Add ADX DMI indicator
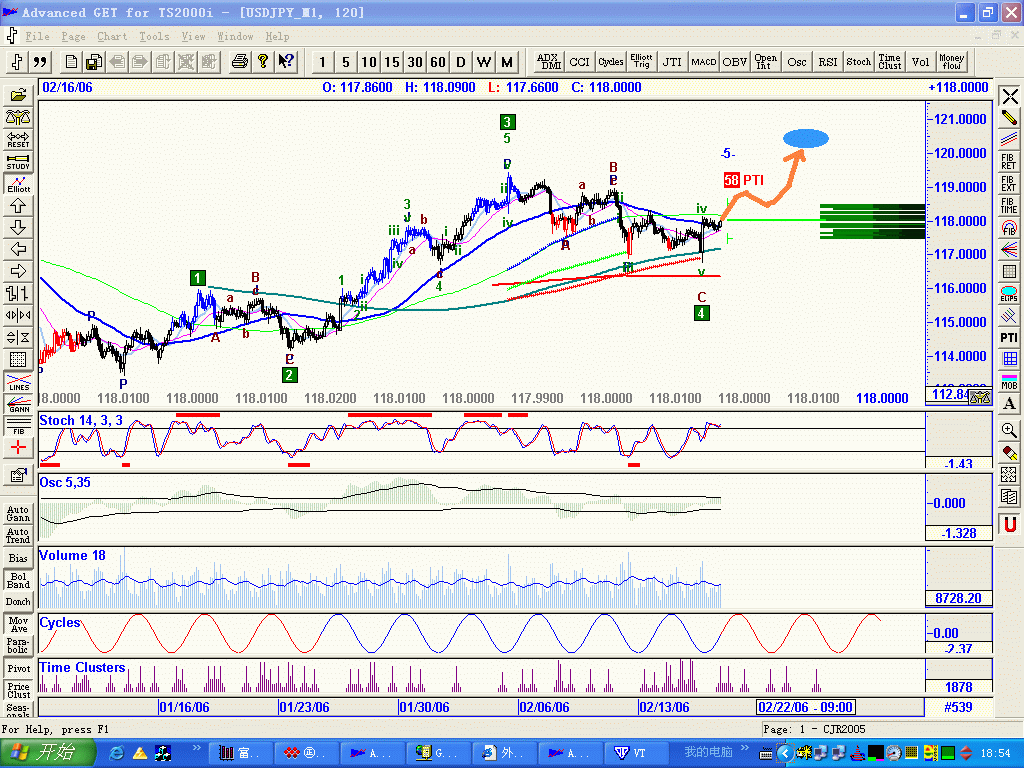Viewport: 1024px width, 768px height. [549, 62]
